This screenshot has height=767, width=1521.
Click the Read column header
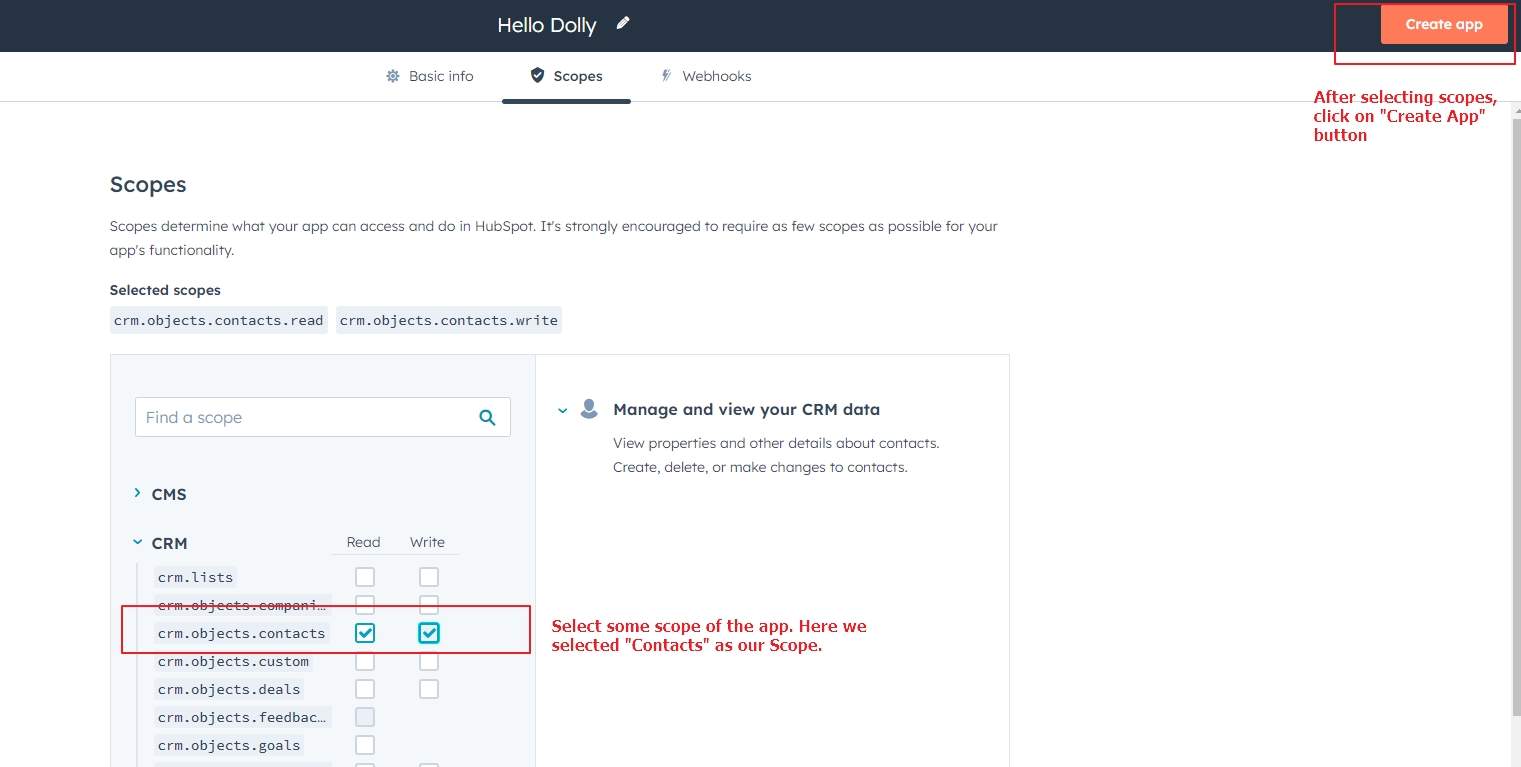coord(364,542)
